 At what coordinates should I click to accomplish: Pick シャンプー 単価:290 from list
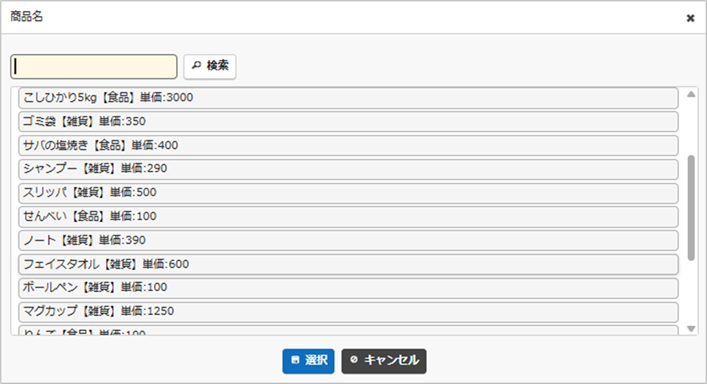point(349,169)
